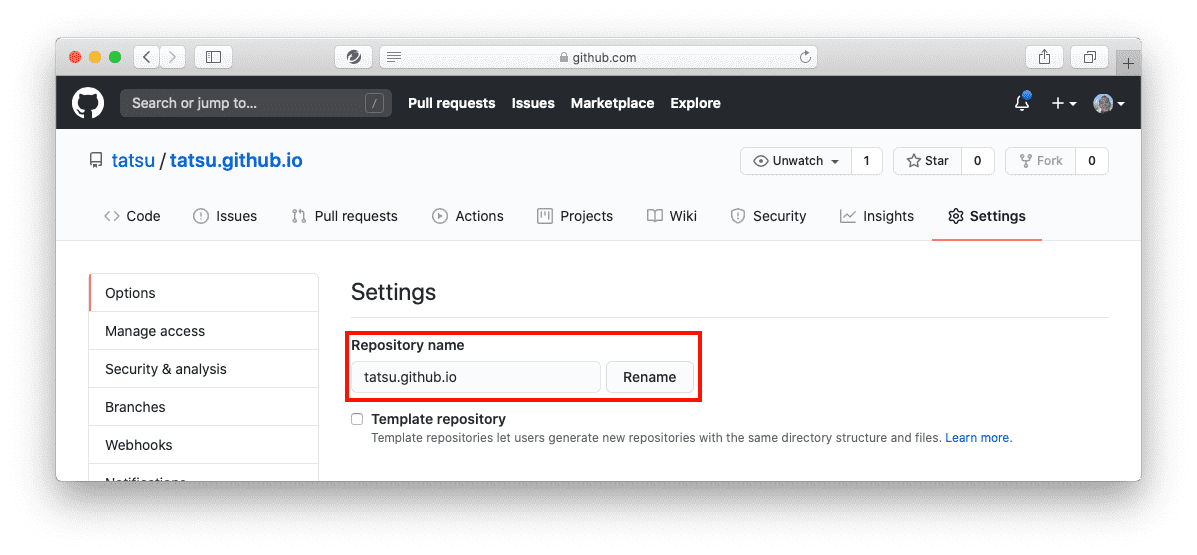This screenshot has height=555, width=1197.
Task: Open Issues in top navigation
Action: [533, 103]
